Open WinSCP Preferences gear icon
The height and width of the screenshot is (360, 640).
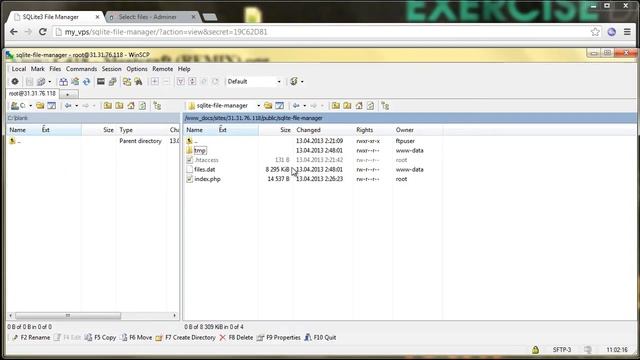15,82
